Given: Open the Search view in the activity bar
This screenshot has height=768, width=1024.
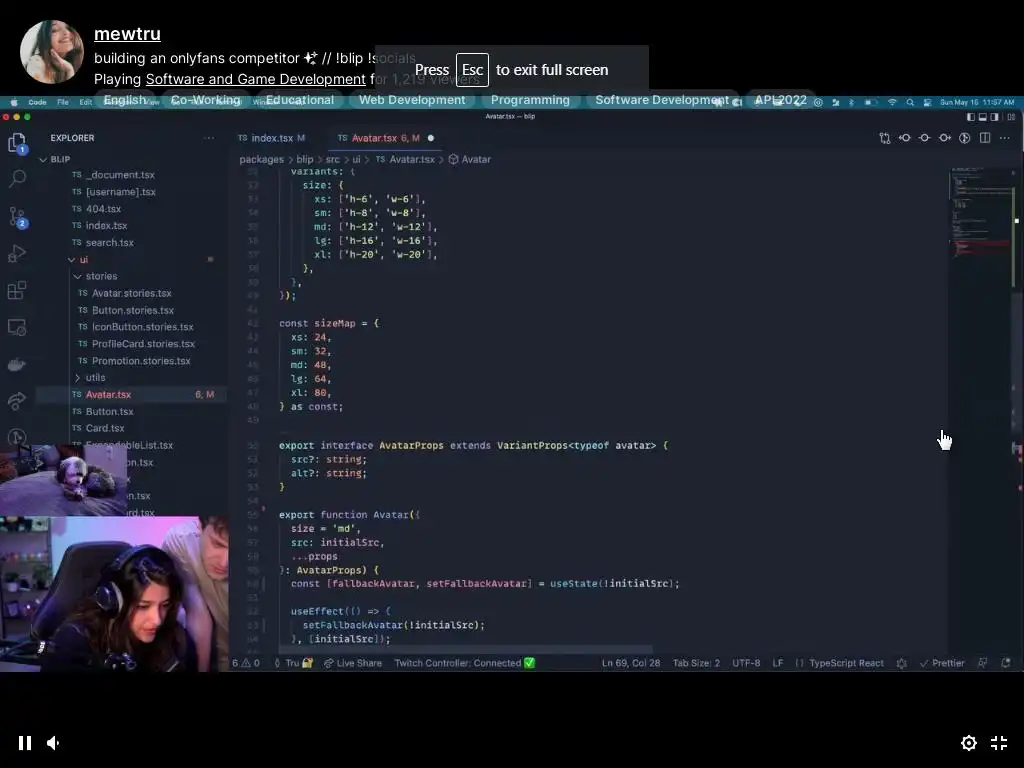Looking at the screenshot, I should [x=18, y=178].
